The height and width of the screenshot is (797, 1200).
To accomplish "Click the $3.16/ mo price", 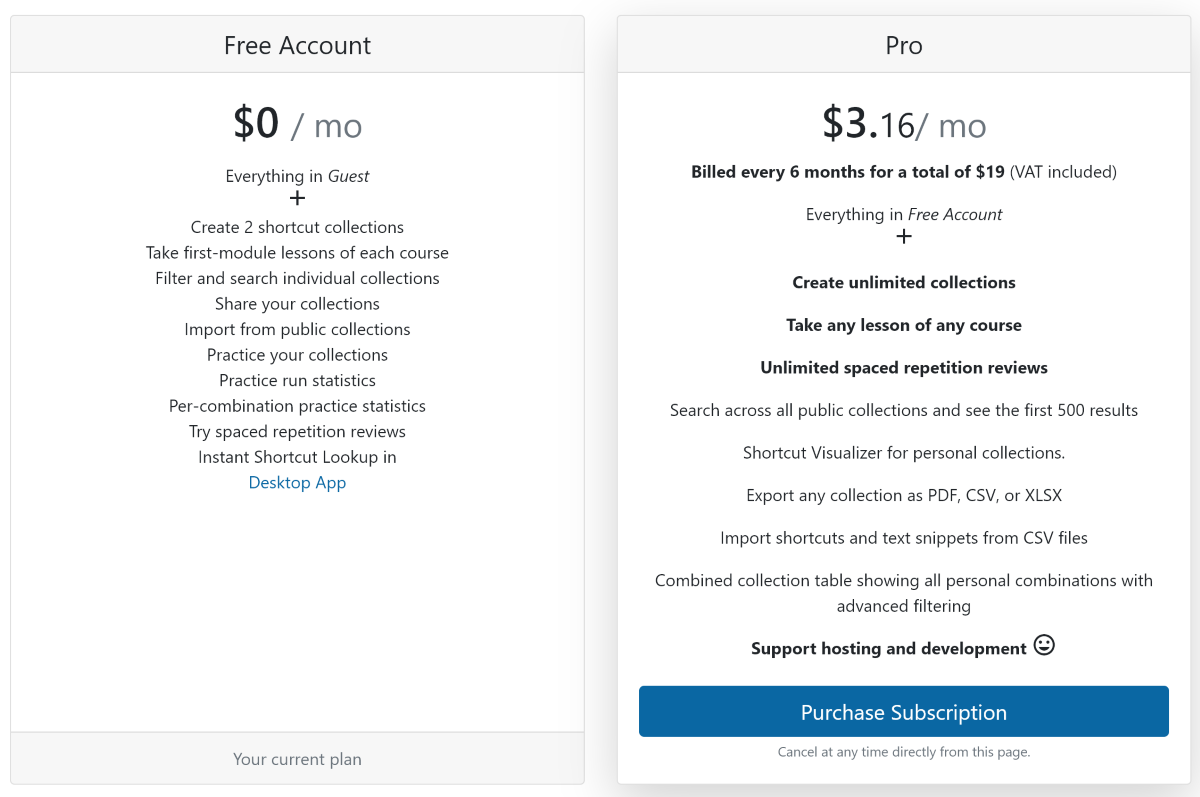I will point(903,124).
